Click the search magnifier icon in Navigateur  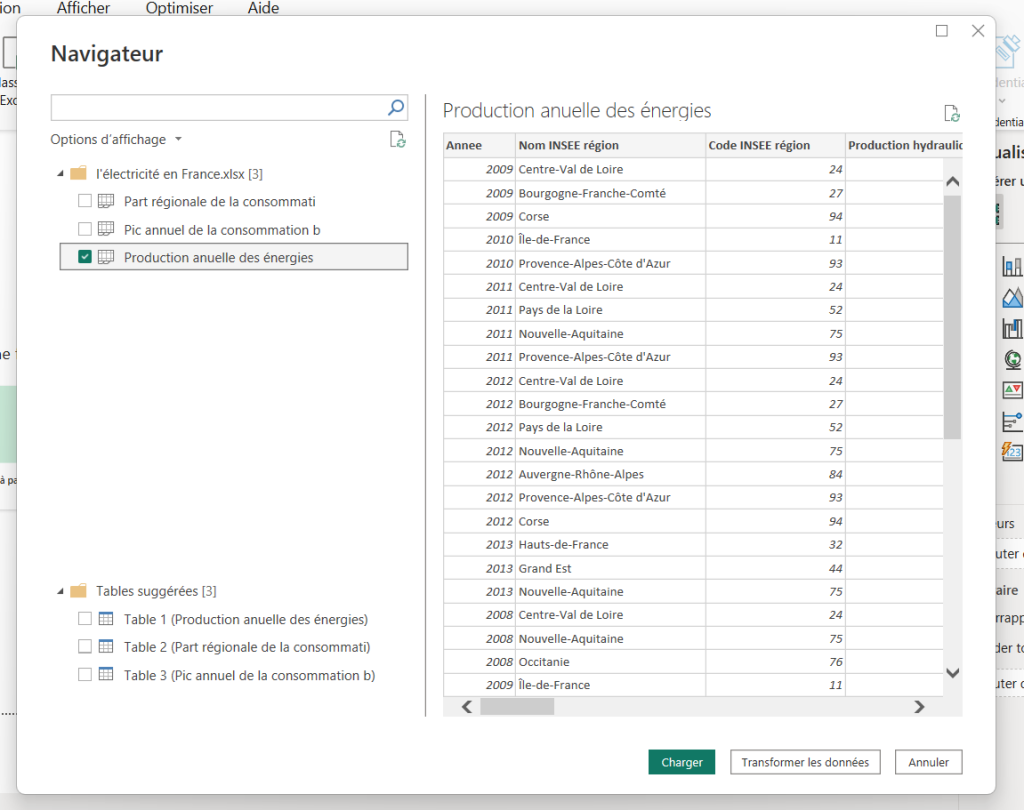tap(396, 107)
